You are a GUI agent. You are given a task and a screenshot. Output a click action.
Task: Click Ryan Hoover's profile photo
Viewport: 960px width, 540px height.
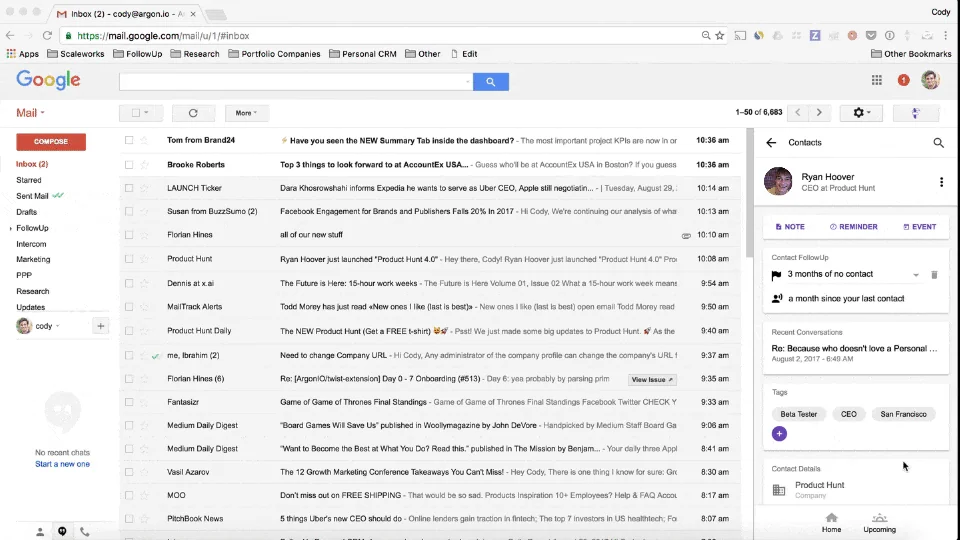[x=778, y=181]
